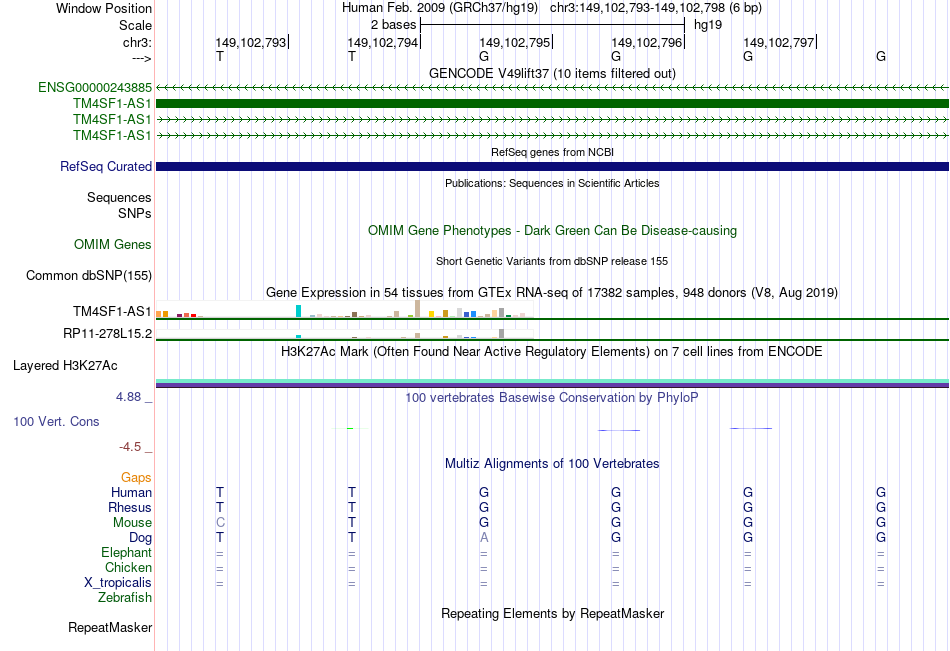This screenshot has height=651, width=950.
Task: Click position label 149,102,797
Action: click(779, 42)
